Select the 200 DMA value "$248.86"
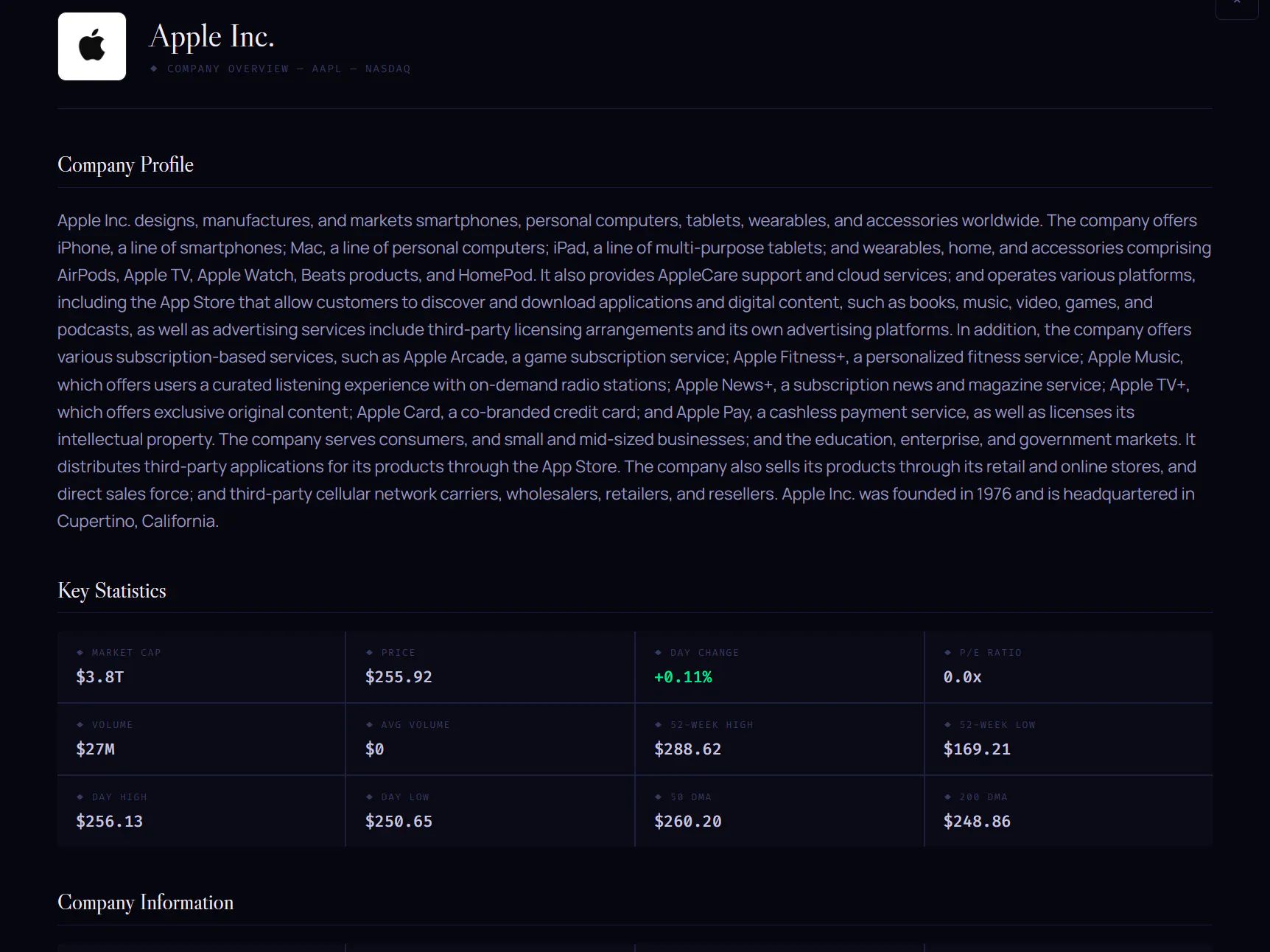The height and width of the screenshot is (952, 1270). 978,822
